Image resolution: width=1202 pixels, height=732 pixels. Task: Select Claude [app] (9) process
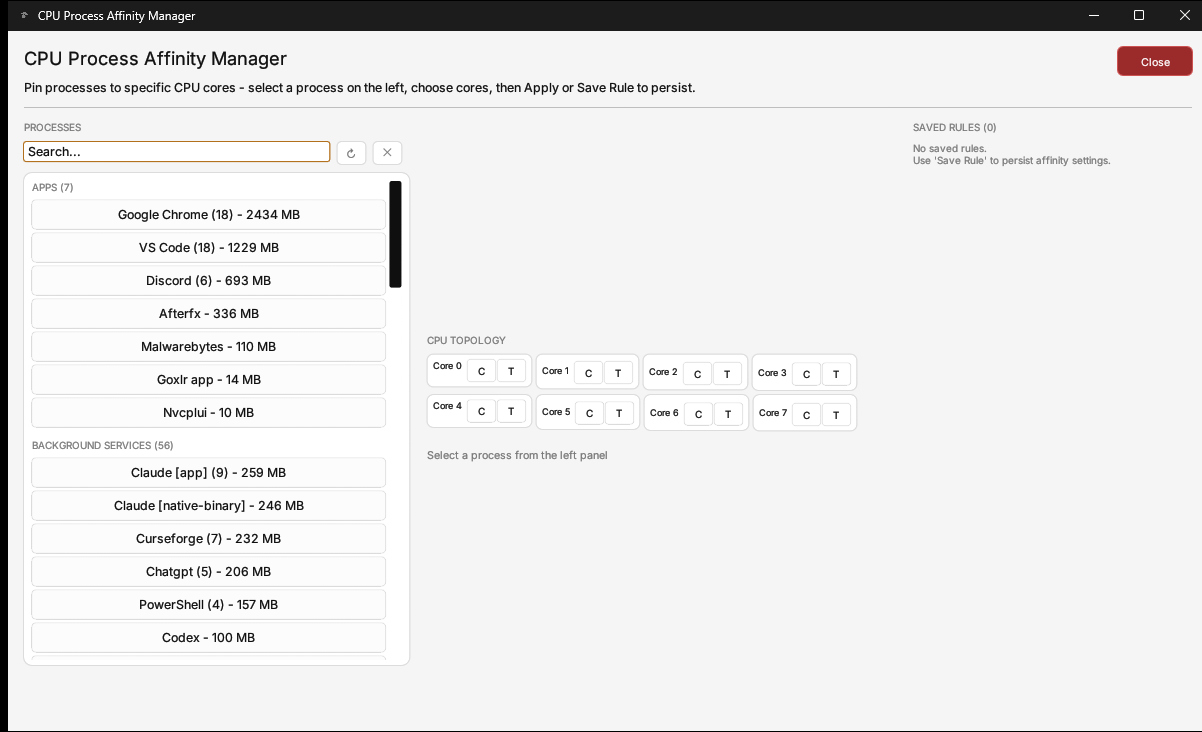[x=208, y=472]
